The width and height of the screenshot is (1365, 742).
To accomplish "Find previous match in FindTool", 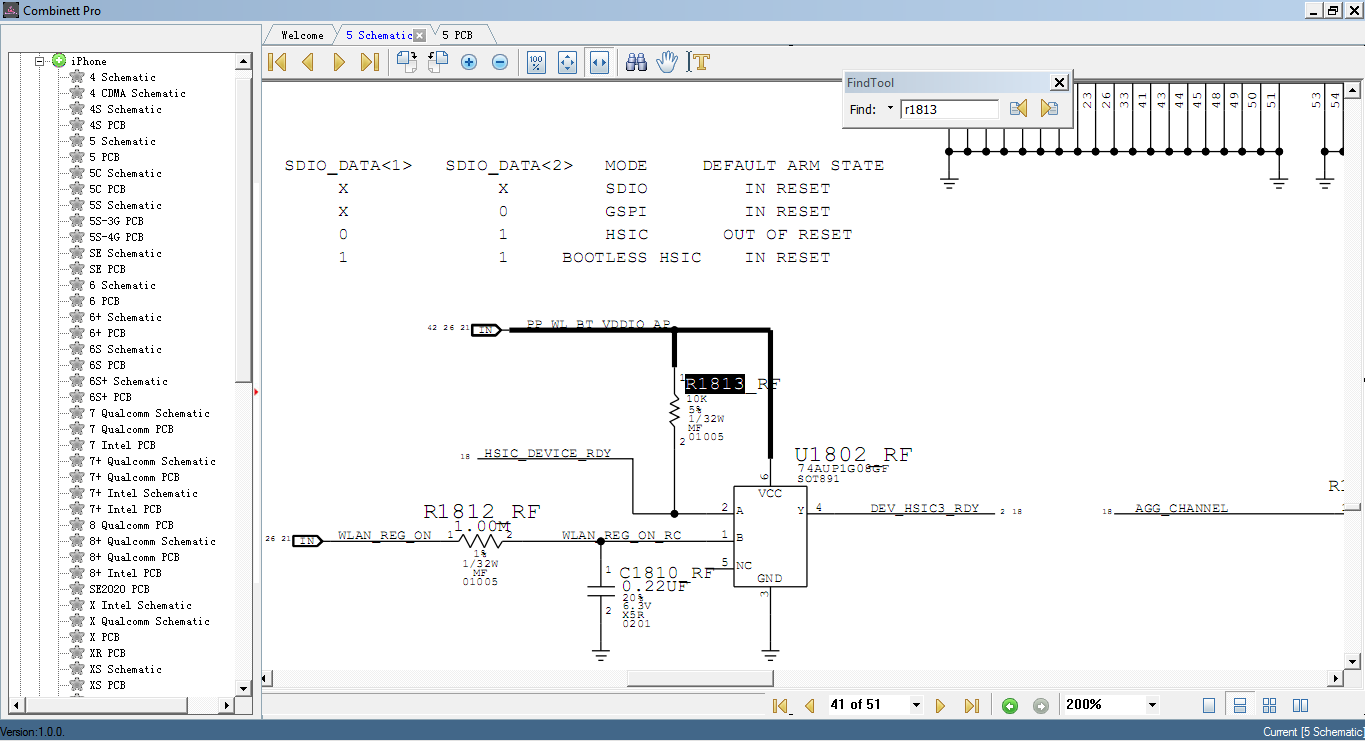I will (1018, 109).
